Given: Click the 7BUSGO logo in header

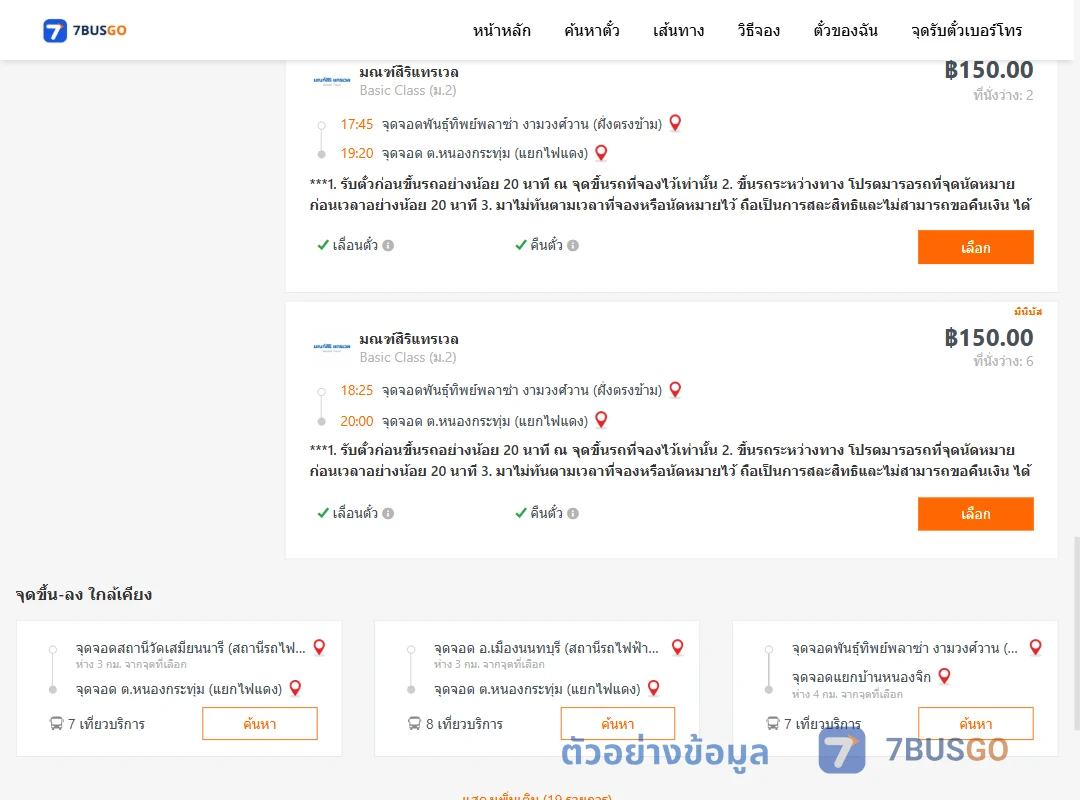Looking at the screenshot, I should pyautogui.click(x=85, y=30).
